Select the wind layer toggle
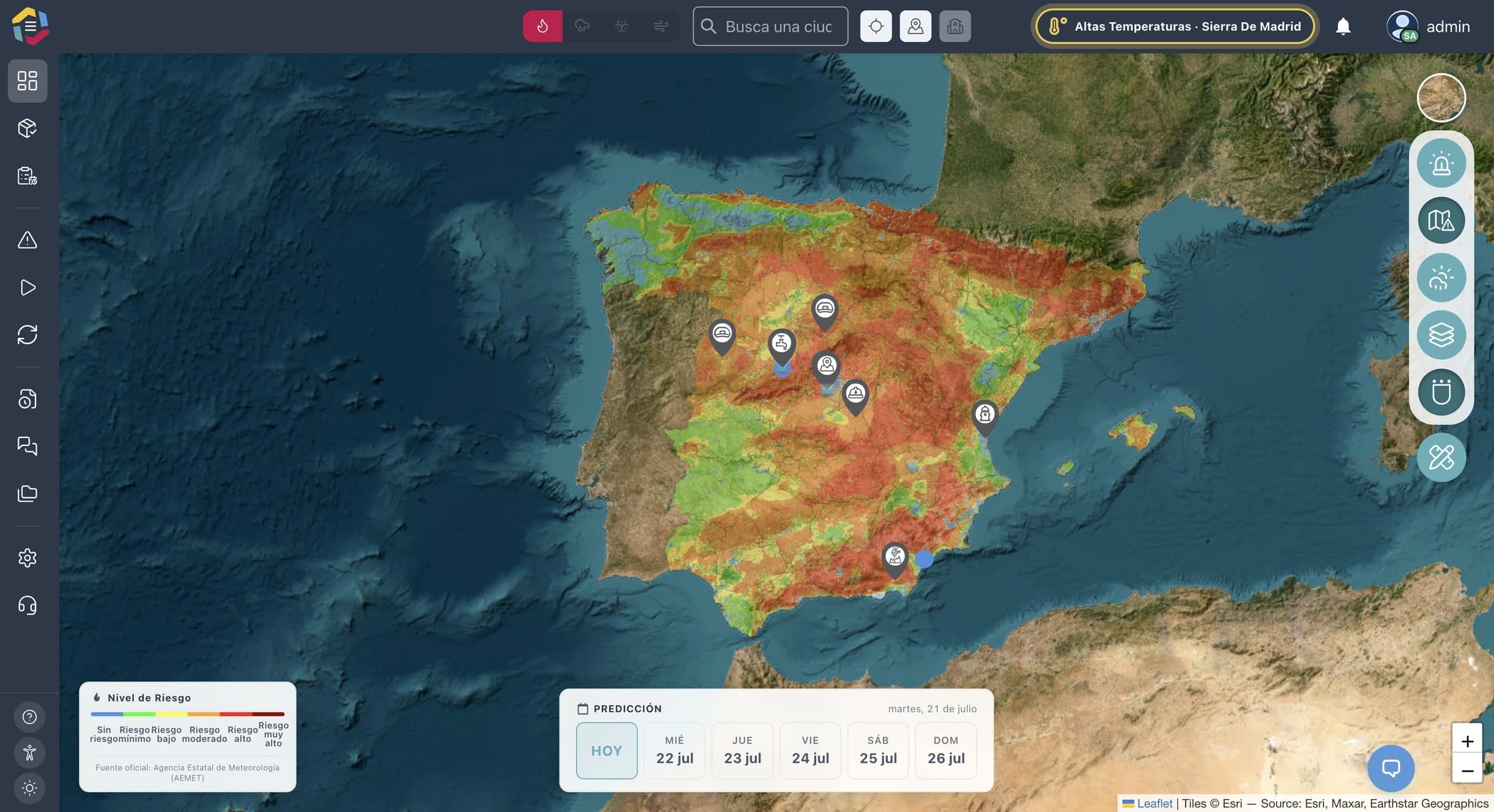 coord(660,26)
